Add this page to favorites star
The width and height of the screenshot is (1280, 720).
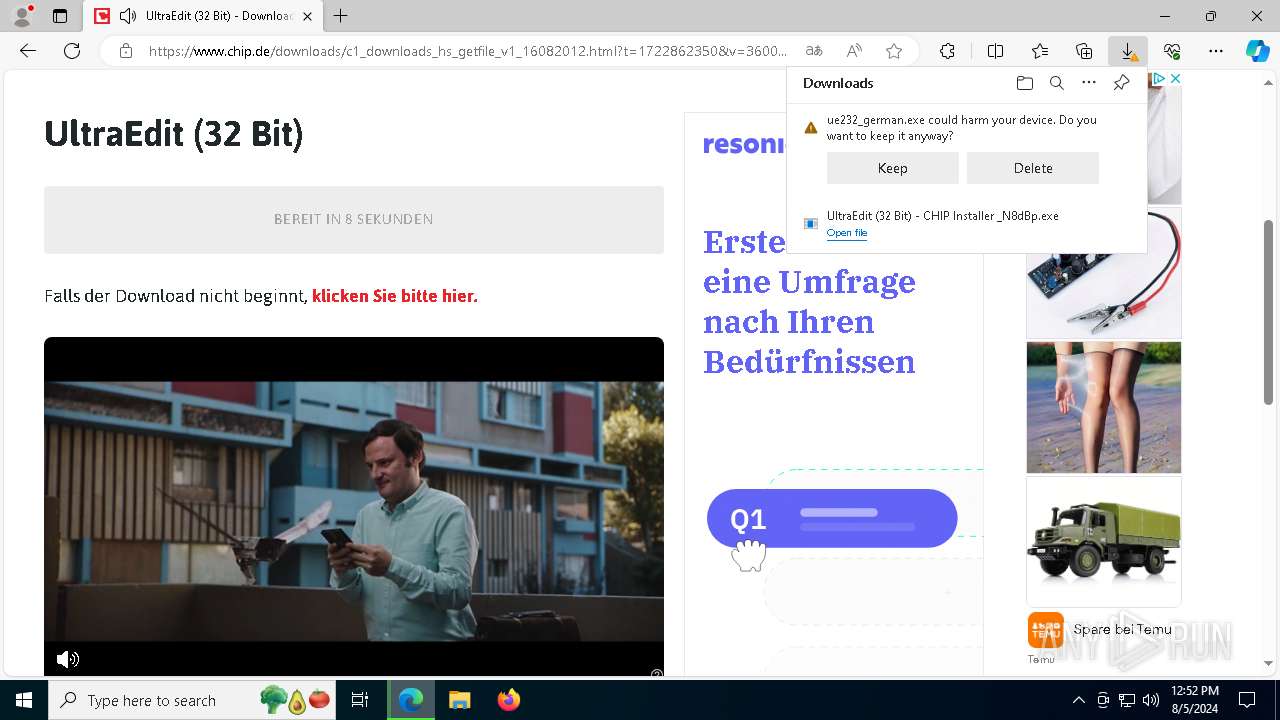[894, 51]
